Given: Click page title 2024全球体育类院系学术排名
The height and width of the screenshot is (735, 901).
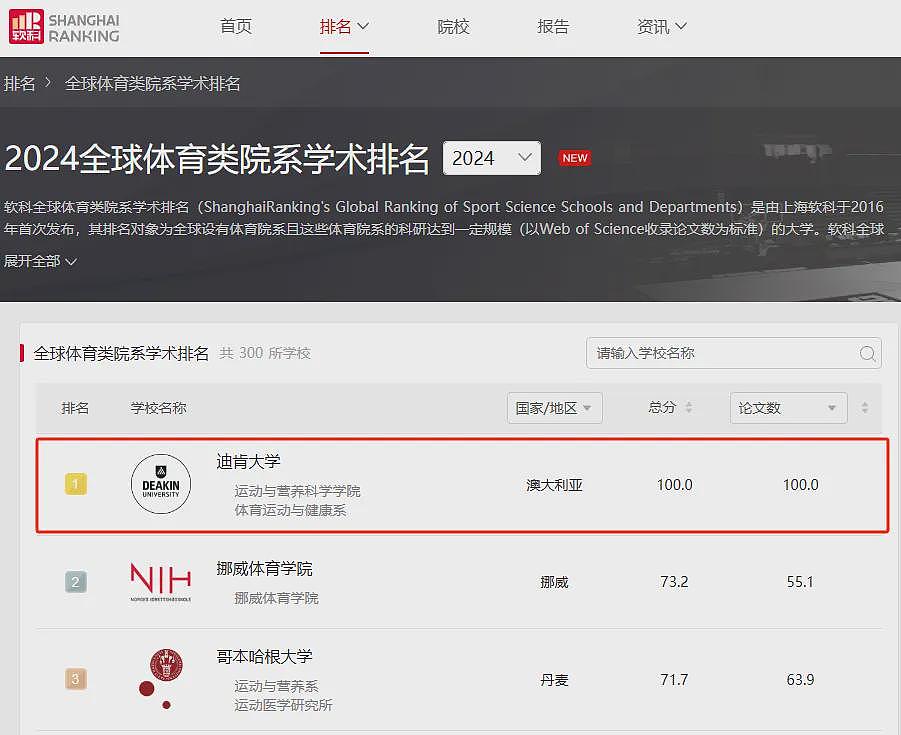Looking at the screenshot, I should coord(217,159).
